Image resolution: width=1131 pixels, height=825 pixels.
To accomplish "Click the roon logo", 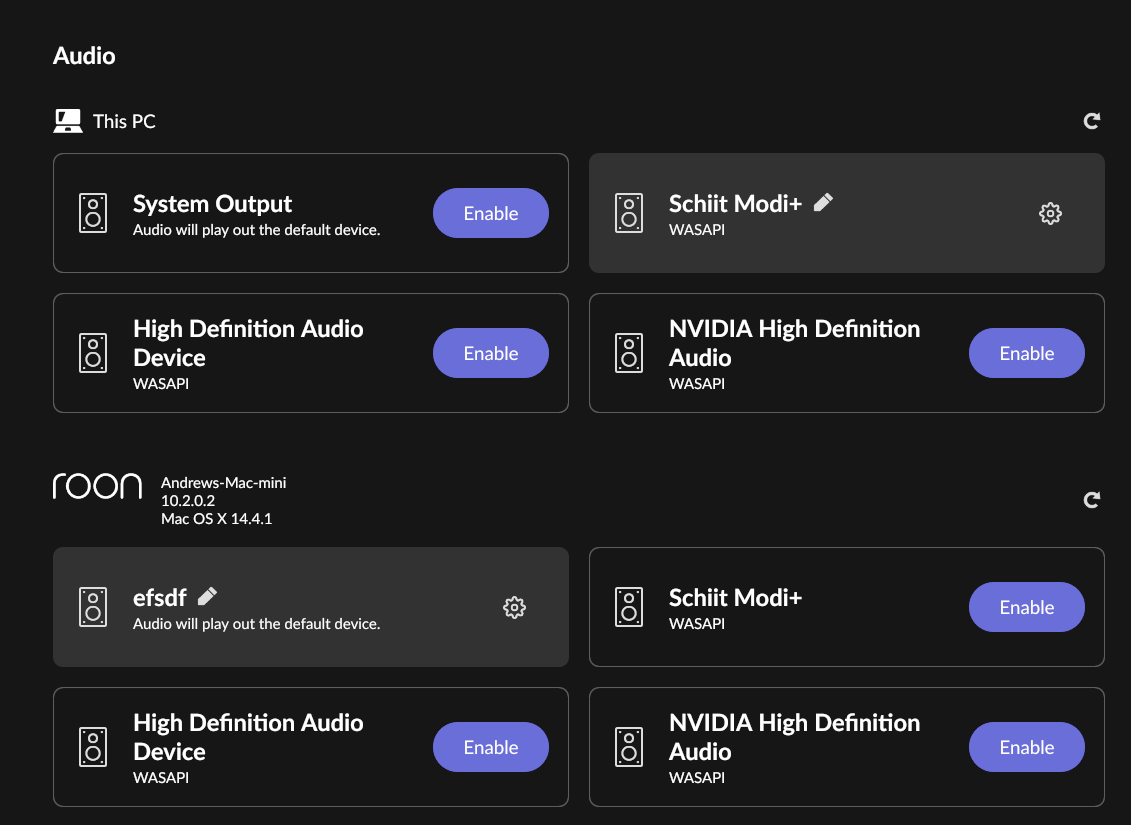I will click(x=97, y=486).
